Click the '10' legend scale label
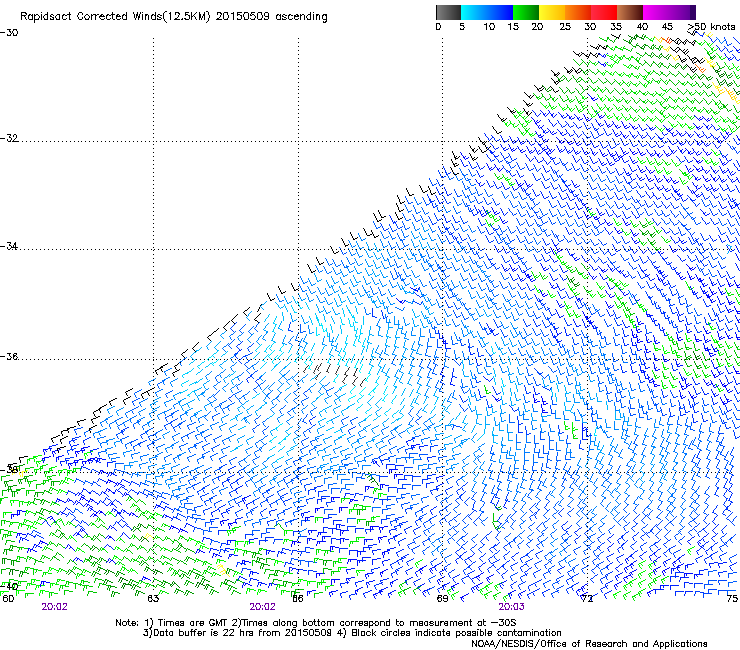740x650 pixels. tap(489, 27)
